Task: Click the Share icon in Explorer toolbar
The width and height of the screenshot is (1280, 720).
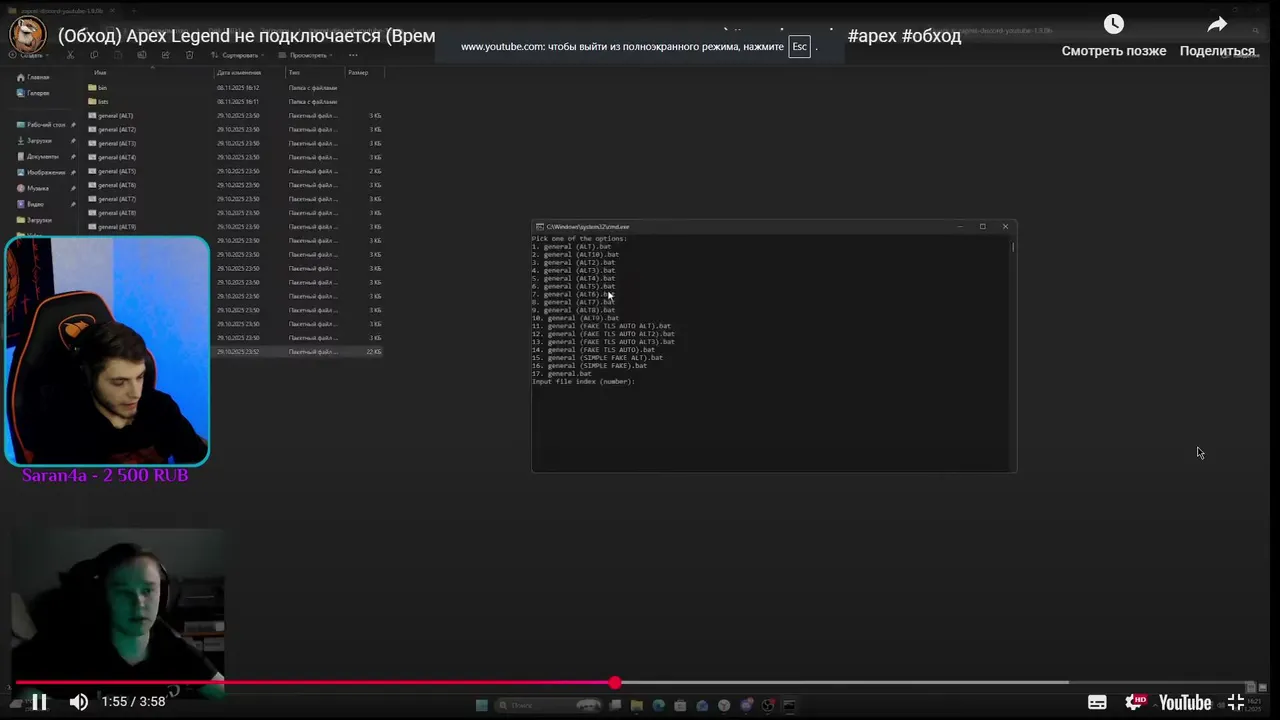Action: tap(166, 55)
